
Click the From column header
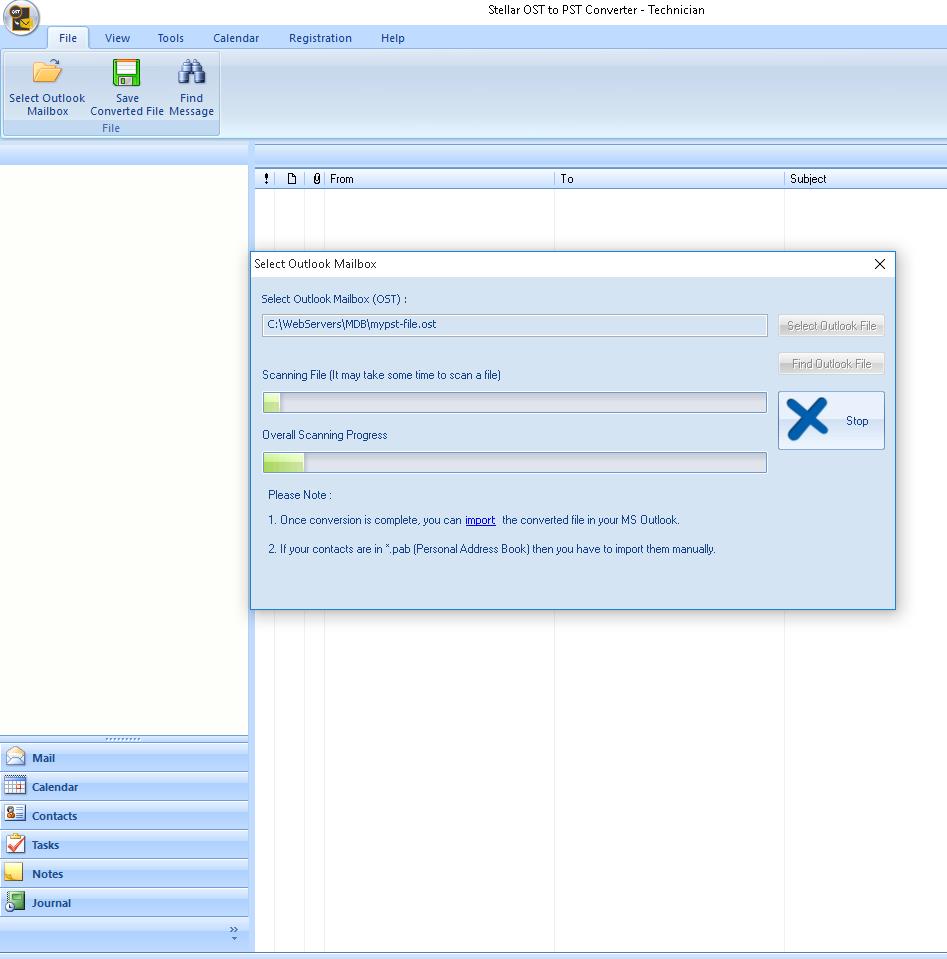tap(439, 179)
